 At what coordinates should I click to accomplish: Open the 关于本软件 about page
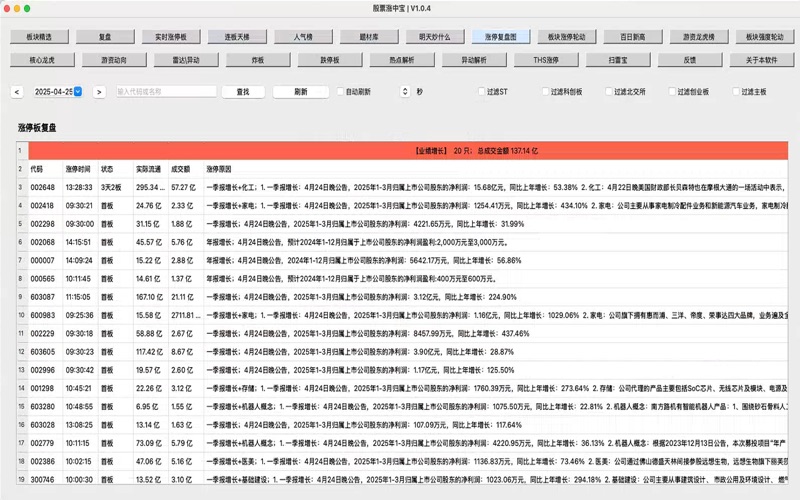click(762, 60)
